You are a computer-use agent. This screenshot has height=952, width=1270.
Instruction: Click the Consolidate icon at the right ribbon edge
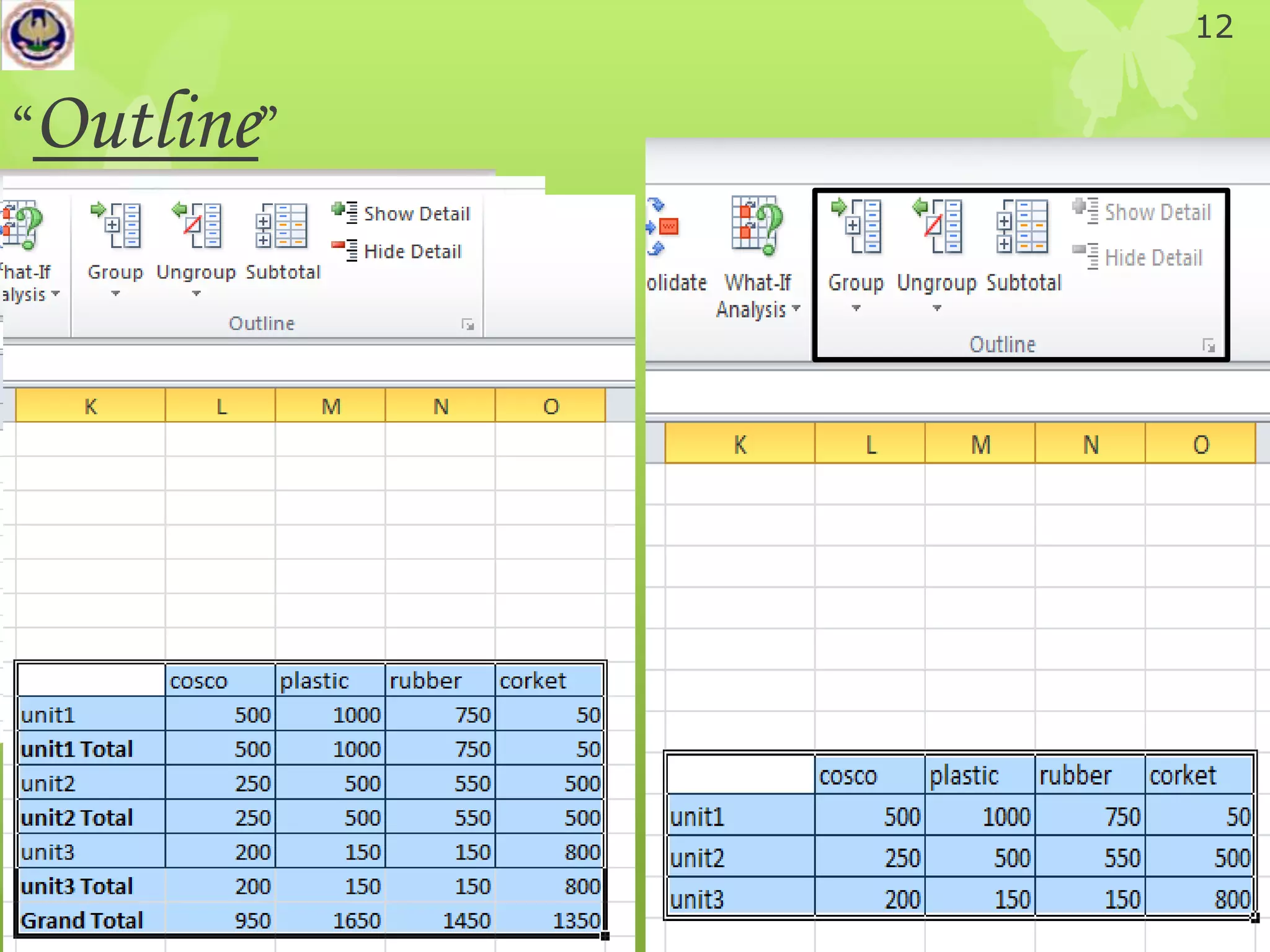[x=664, y=227]
